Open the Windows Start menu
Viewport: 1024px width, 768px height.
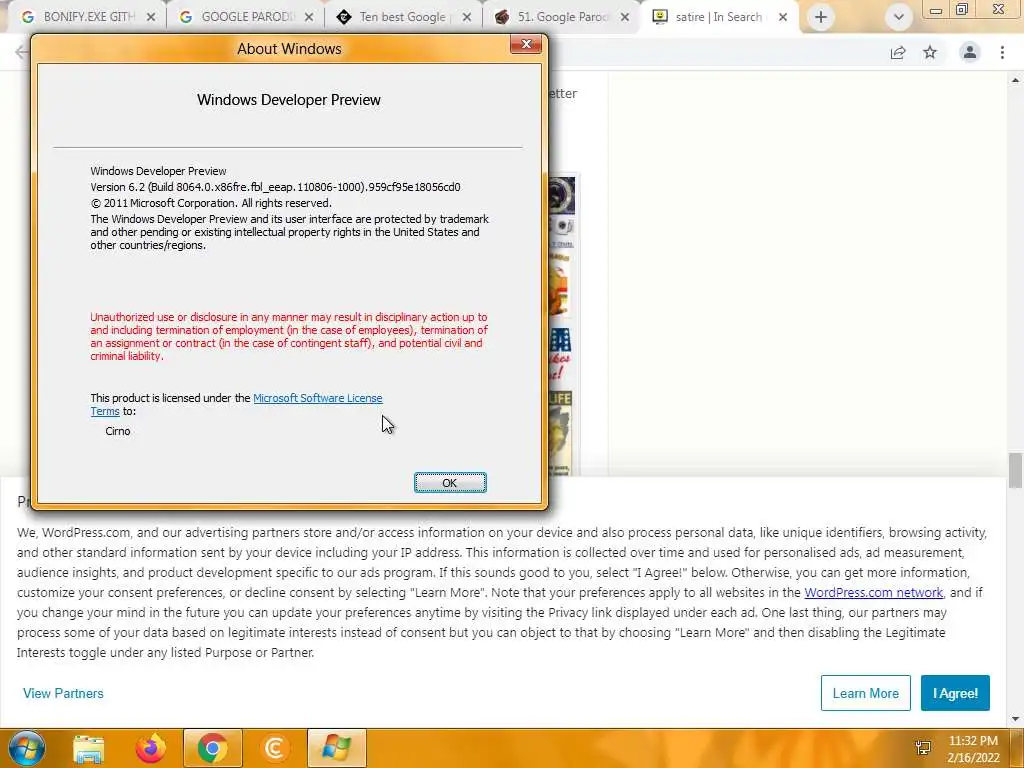(x=27, y=748)
